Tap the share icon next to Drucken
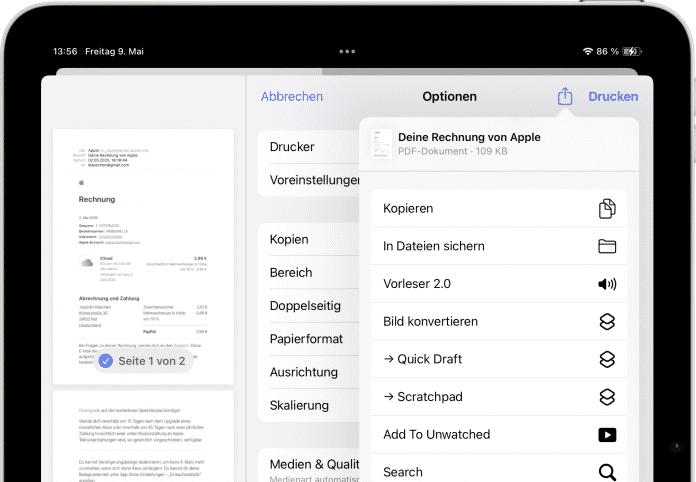Viewport: 696px width, 482px height. 565,96
